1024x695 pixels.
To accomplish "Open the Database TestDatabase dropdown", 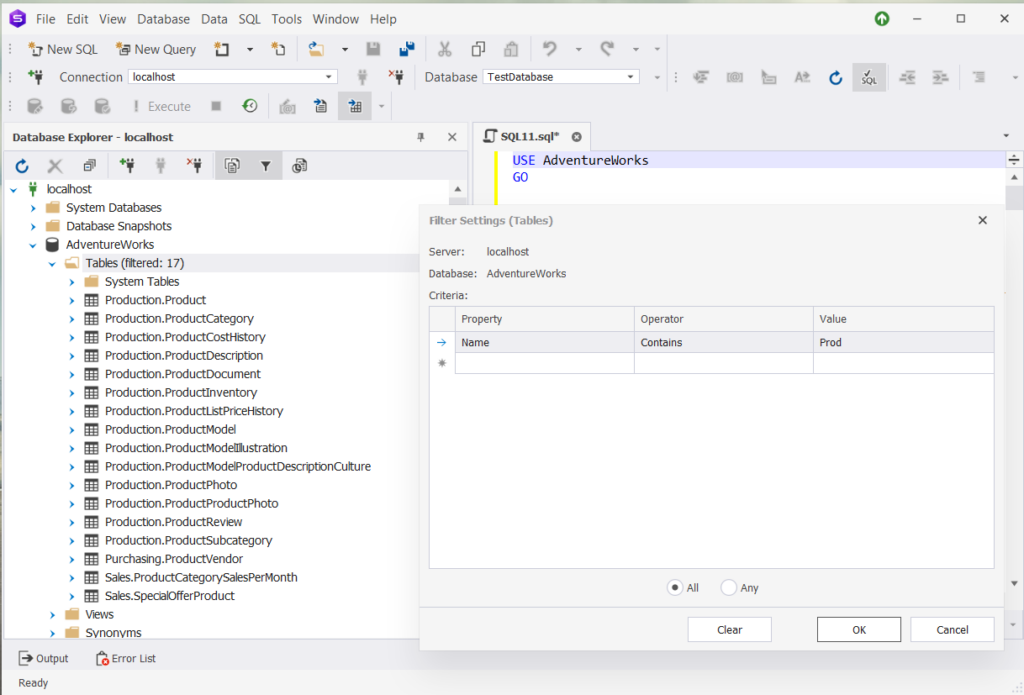I will click(631, 77).
